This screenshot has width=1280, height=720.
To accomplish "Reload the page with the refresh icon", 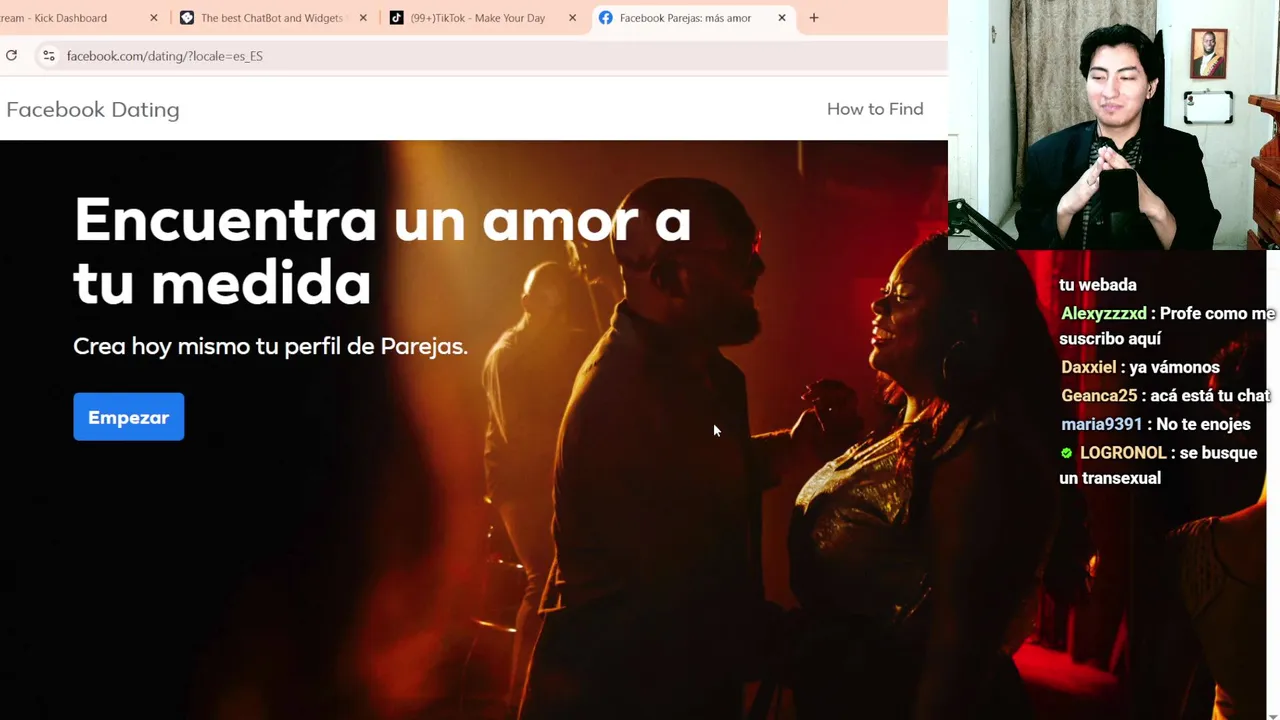I will point(12,56).
